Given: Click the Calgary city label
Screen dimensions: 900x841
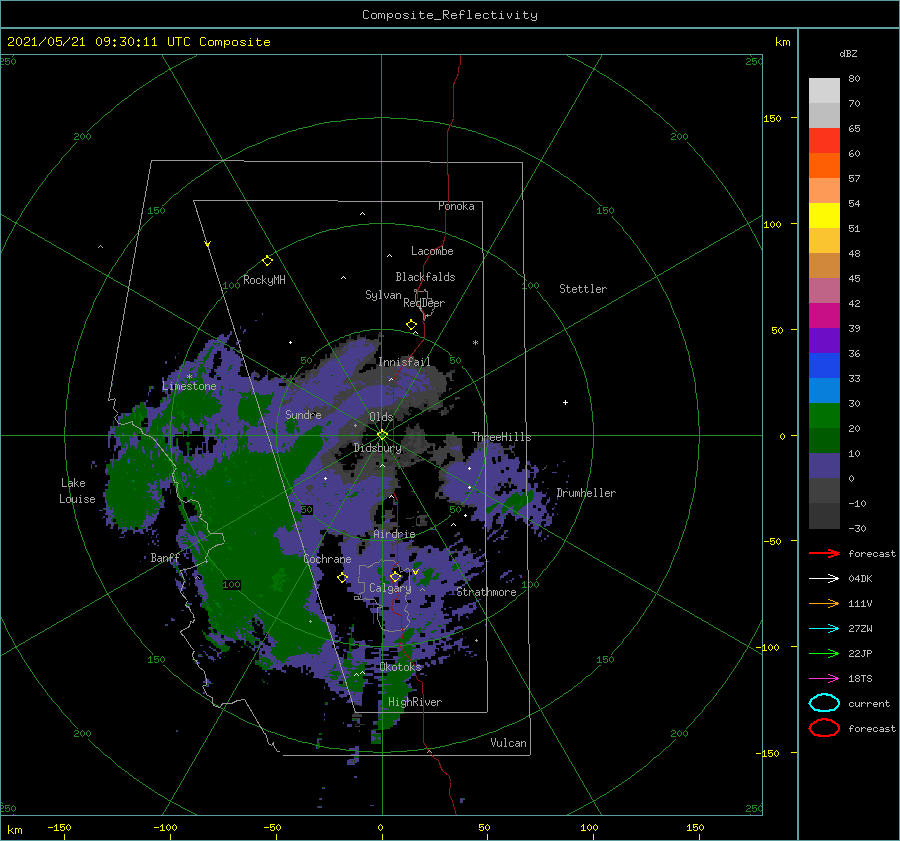Looking at the screenshot, I should (390, 588).
